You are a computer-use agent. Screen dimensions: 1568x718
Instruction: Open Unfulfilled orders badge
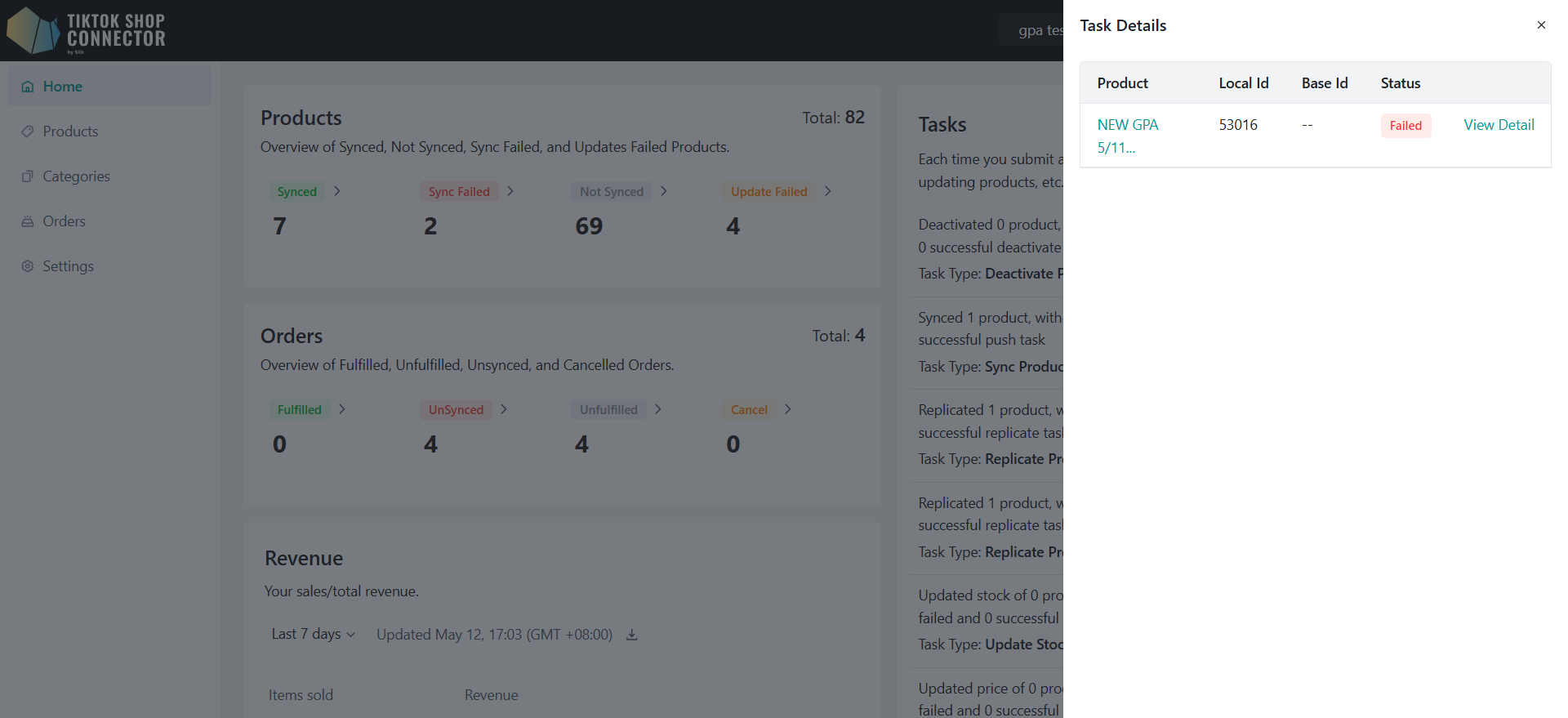click(608, 410)
